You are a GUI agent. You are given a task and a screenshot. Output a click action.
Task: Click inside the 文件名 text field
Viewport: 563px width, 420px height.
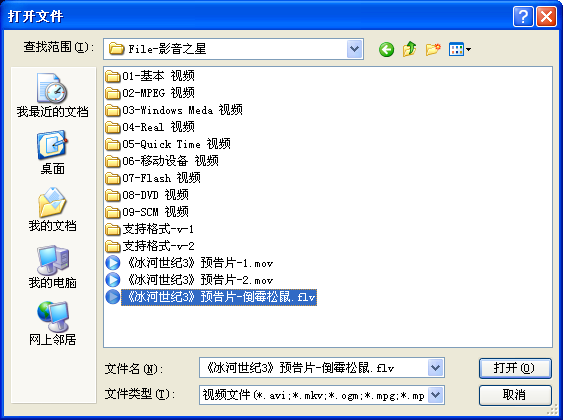[313, 368]
